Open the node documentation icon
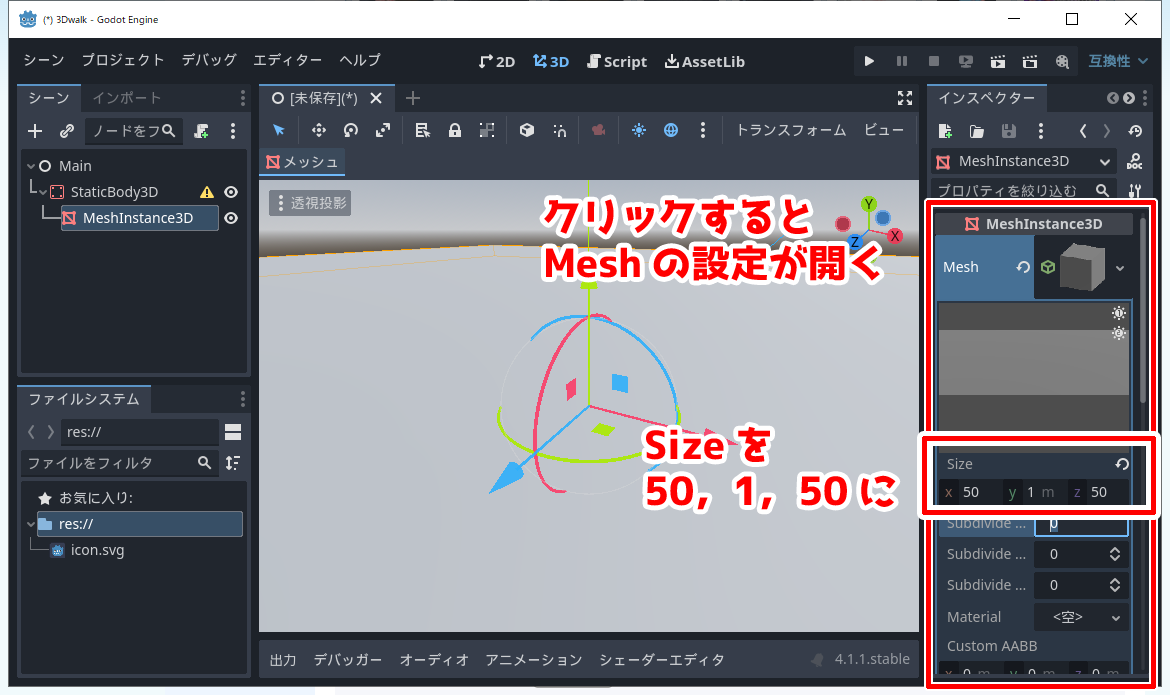 point(1134,161)
